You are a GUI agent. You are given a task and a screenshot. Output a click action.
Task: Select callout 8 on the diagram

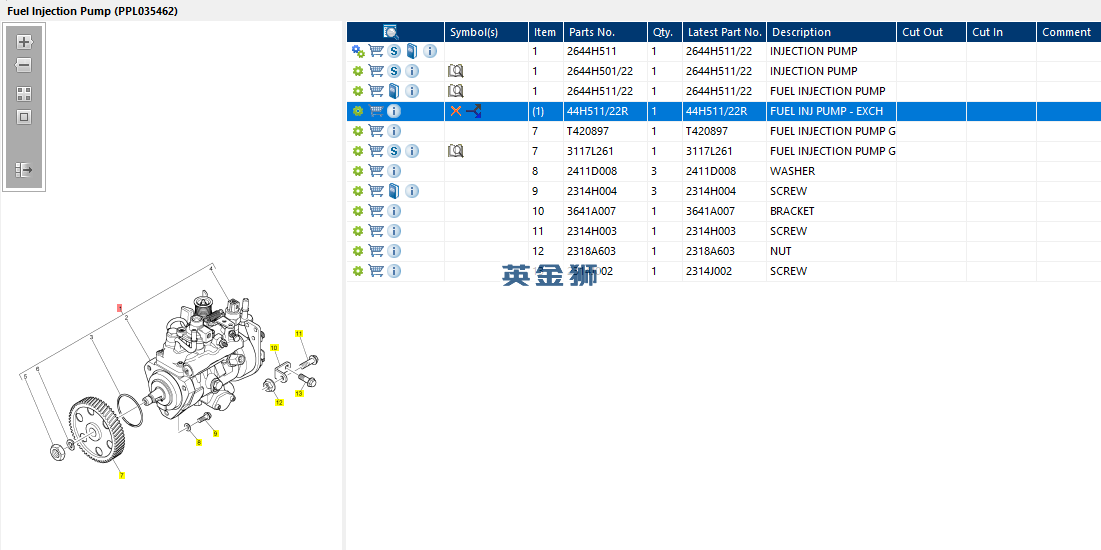(199, 443)
